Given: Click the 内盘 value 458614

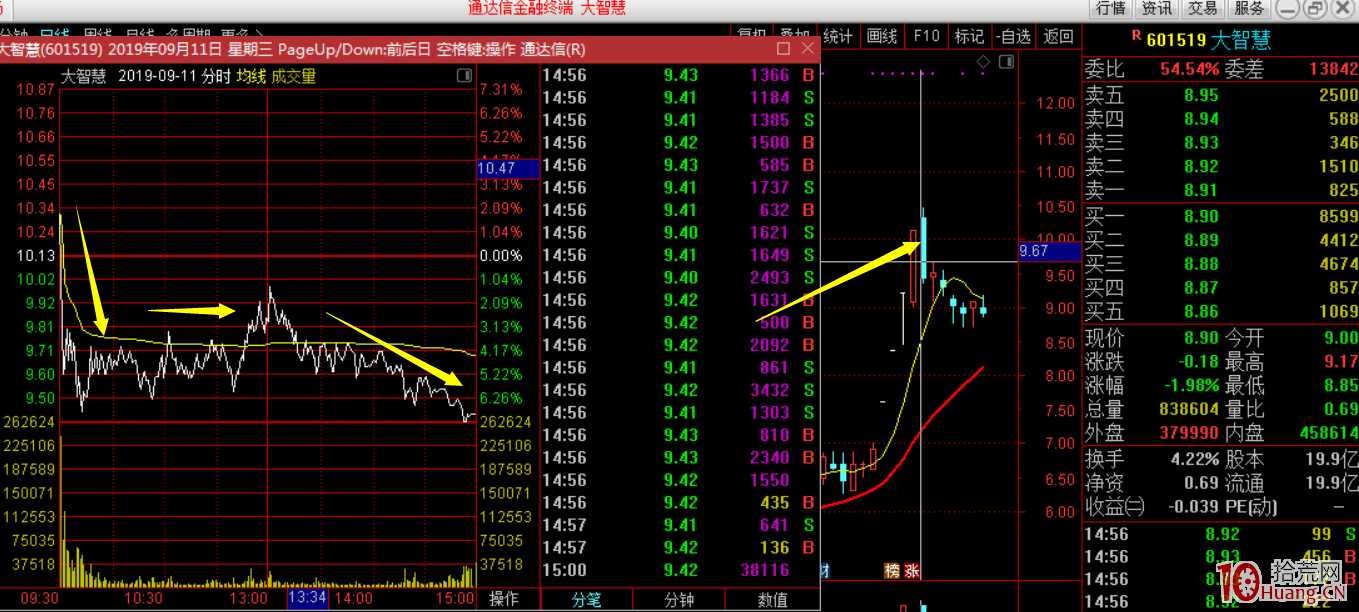Looking at the screenshot, I should point(1328,433).
